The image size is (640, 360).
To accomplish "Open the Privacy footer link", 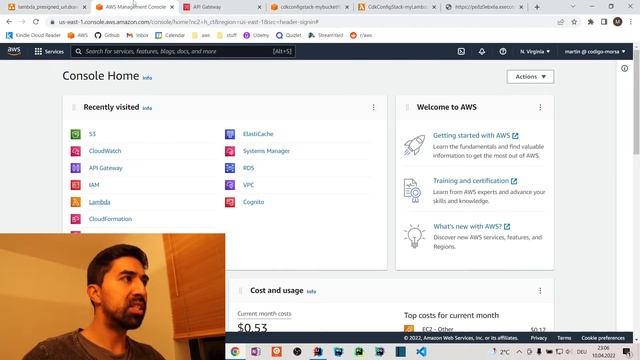I will [x=538, y=338].
